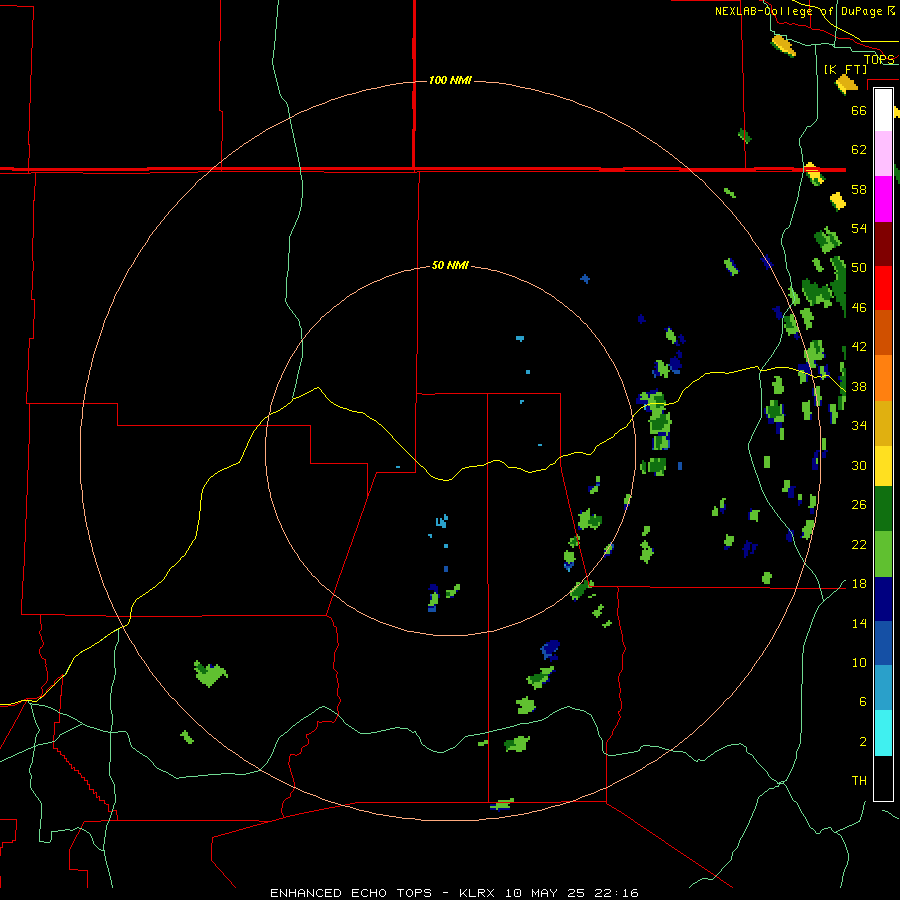This screenshot has width=900, height=900.
Task: Click the legend value 10
Action: click(859, 663)
